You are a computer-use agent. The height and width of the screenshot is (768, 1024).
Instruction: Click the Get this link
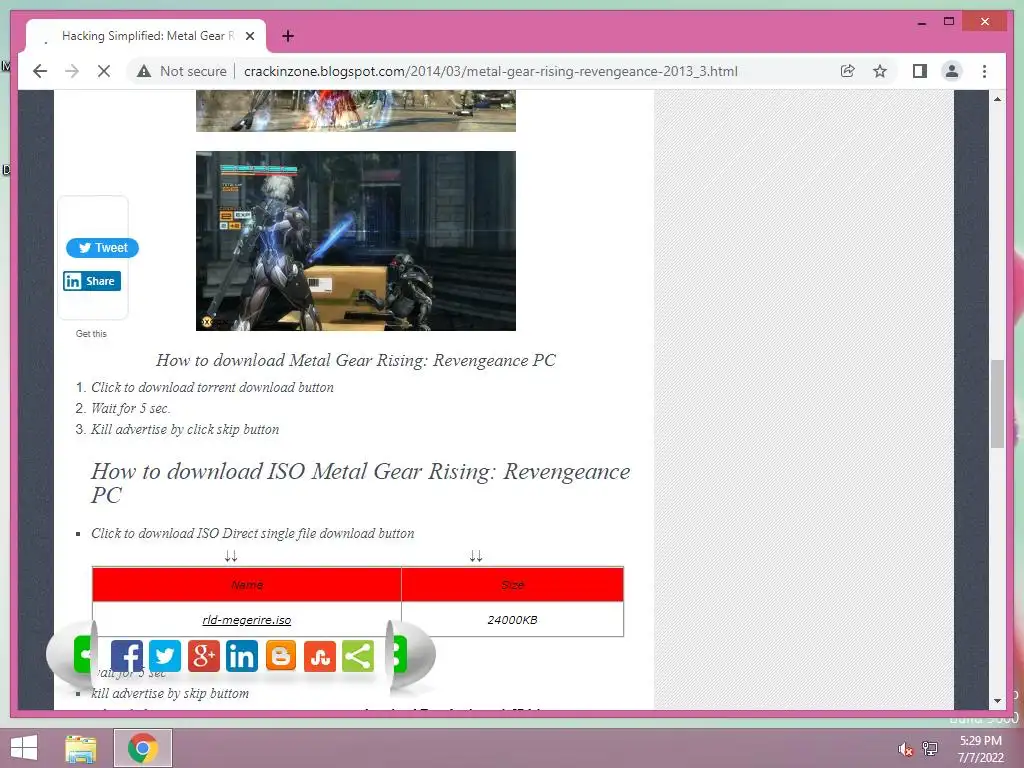point(91,334)
